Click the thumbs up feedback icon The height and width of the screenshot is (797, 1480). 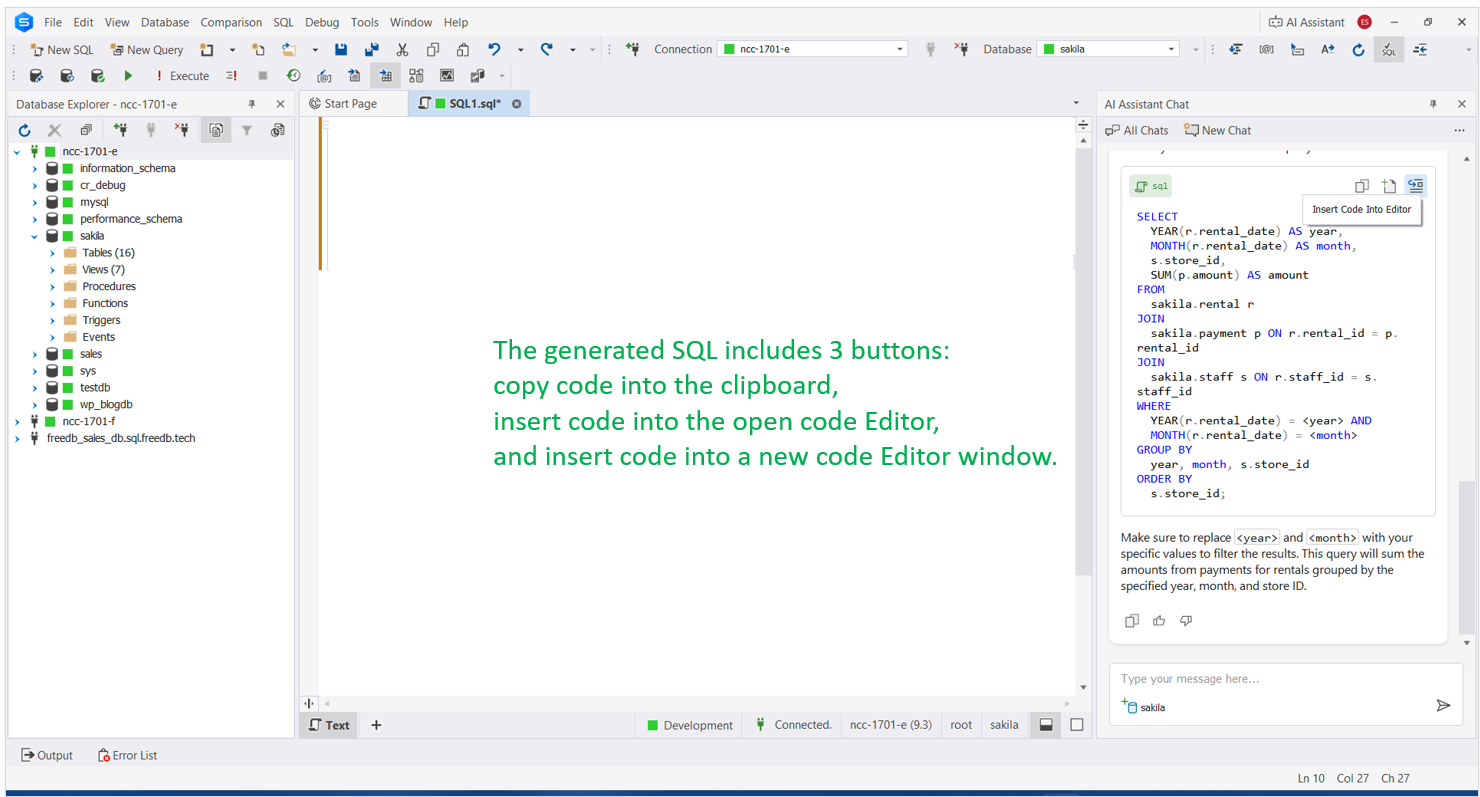(1159, 621)
